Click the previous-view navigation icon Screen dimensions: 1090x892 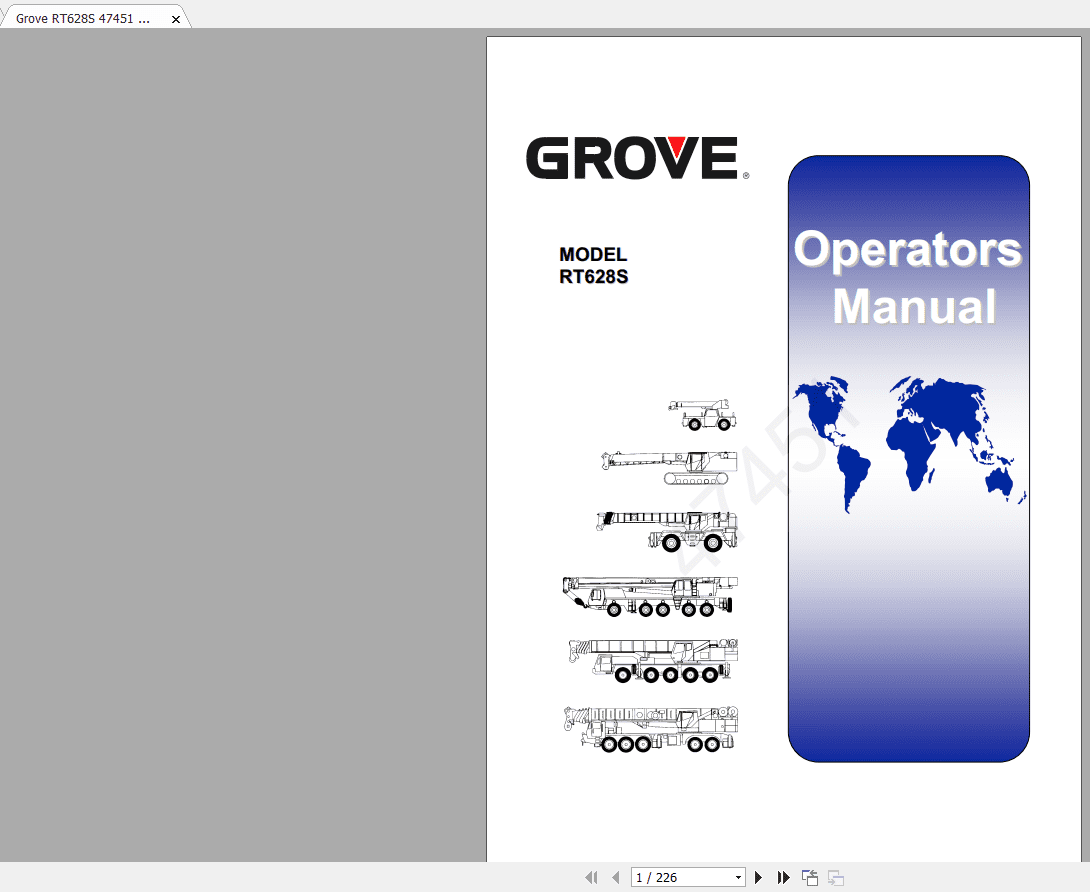pyautogui.click(x=809, y=876)
